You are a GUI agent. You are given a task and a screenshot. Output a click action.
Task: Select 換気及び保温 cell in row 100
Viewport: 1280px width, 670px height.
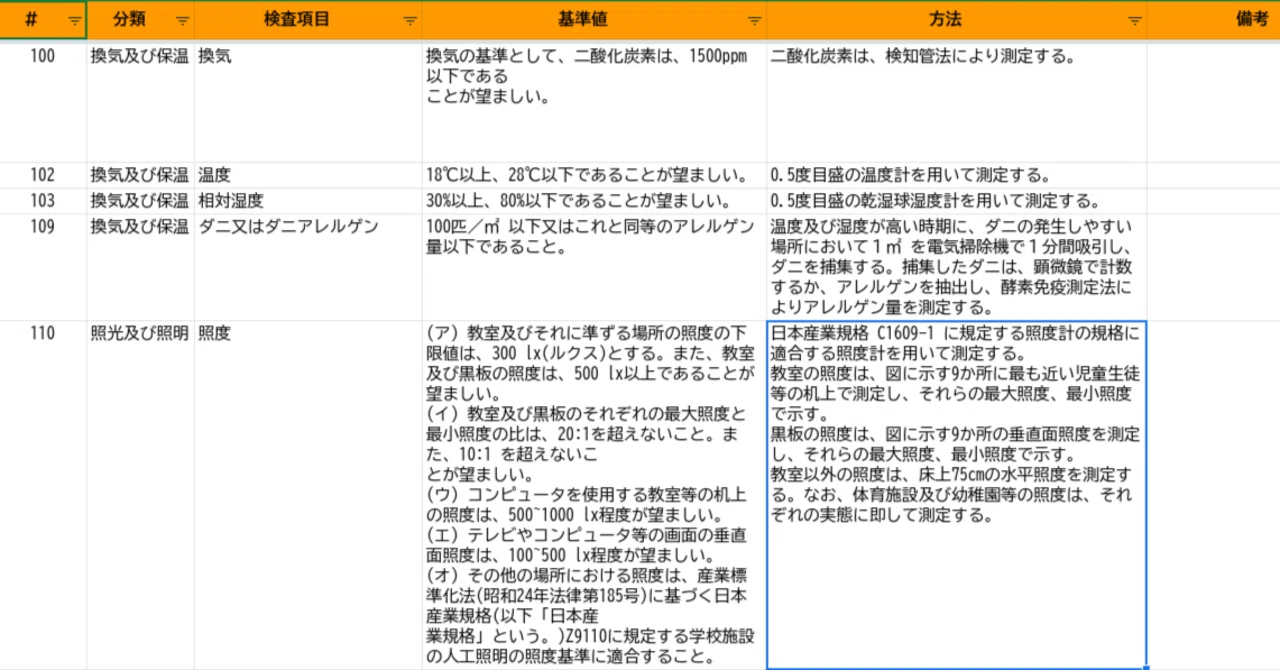tap(140, 101)
